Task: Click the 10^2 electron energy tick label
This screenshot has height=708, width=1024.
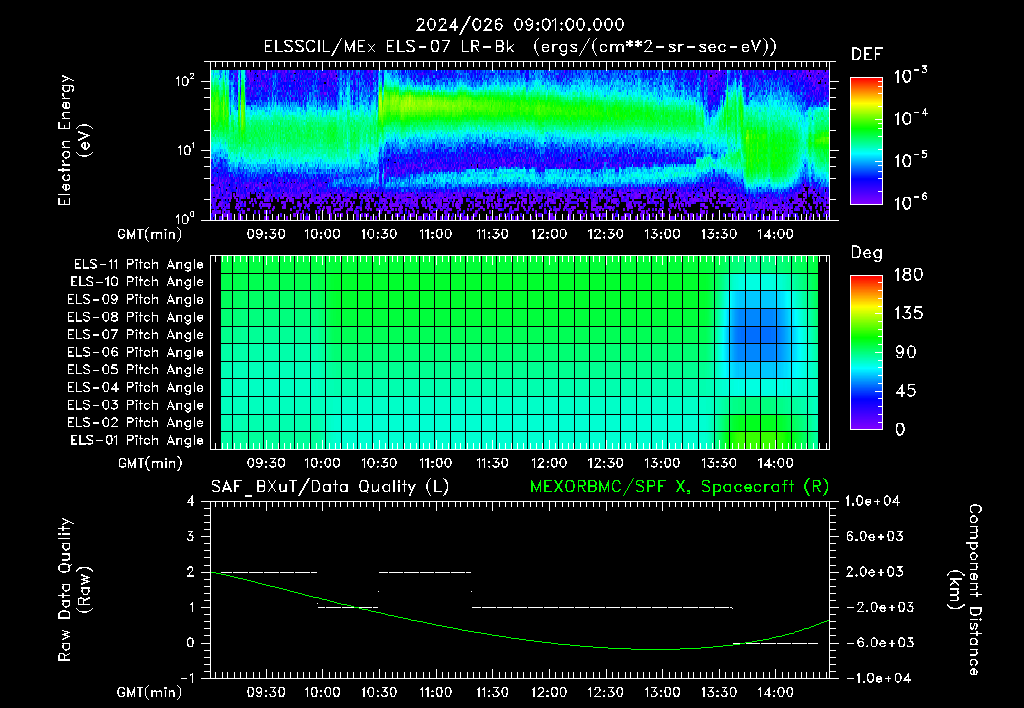Action: (185, 81)
